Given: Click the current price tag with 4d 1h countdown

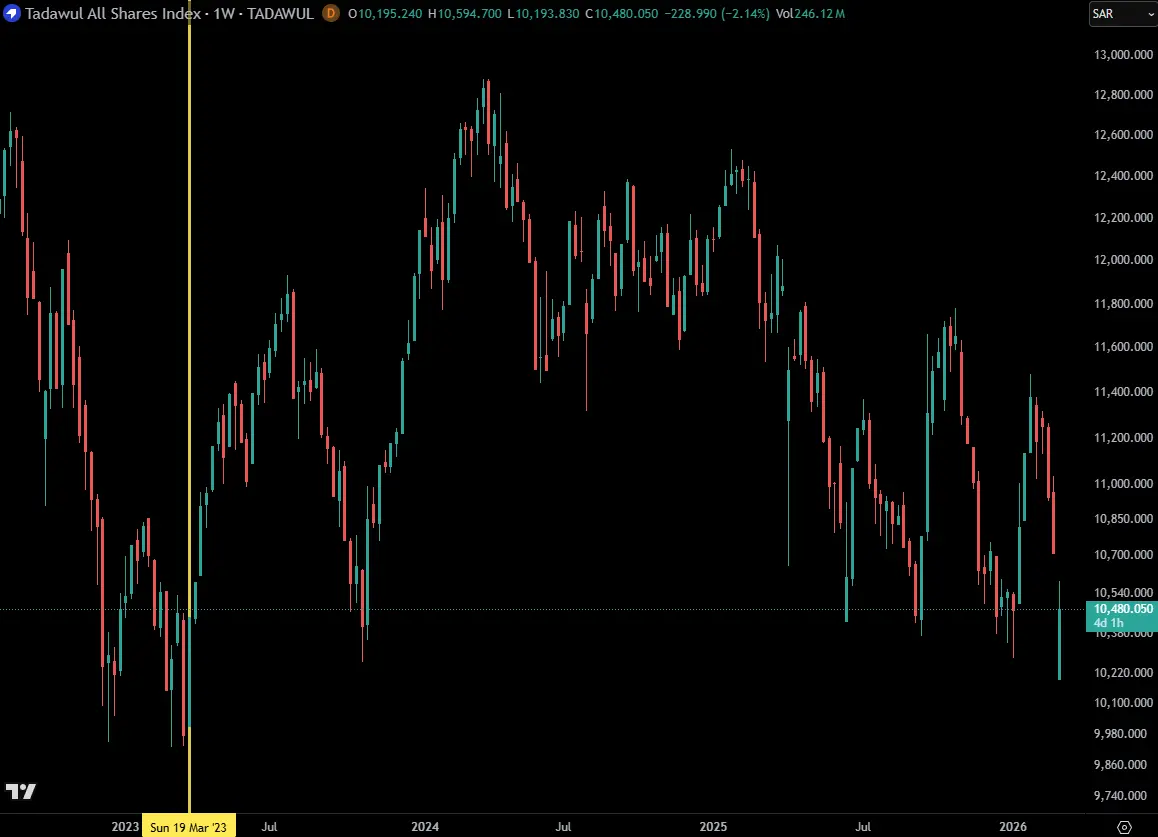Looking at the screenshot, I should (1122, 616).
